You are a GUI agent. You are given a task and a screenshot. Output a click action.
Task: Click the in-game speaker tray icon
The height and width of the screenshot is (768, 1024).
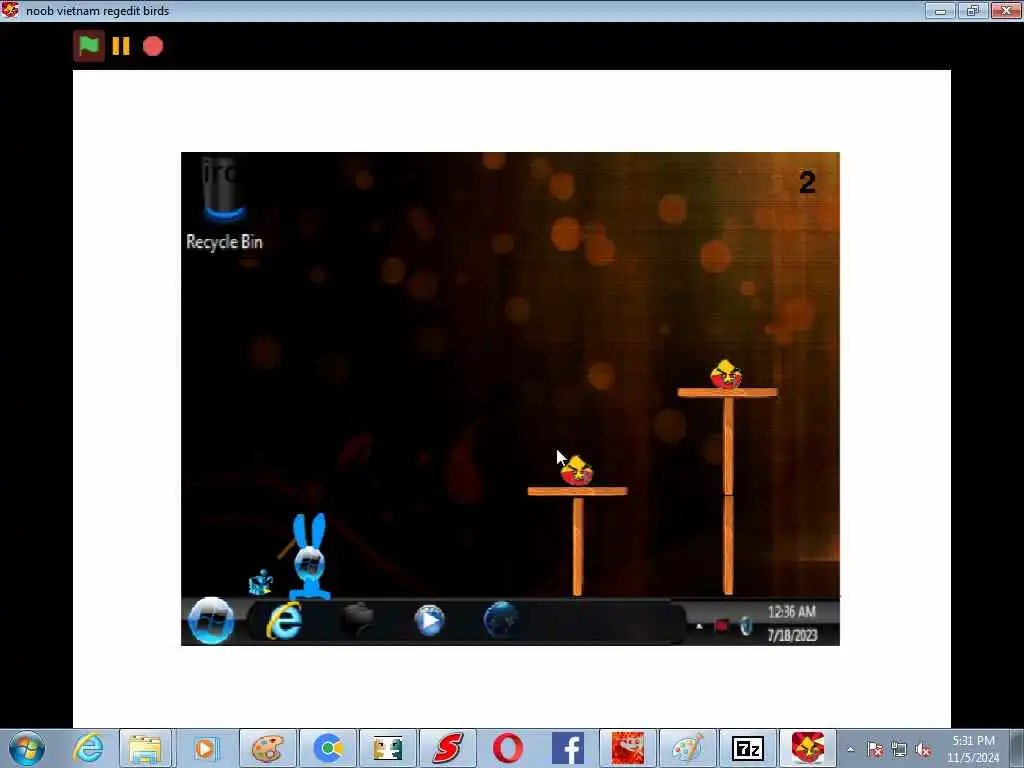pyautogui.click(x=746, y=627)
